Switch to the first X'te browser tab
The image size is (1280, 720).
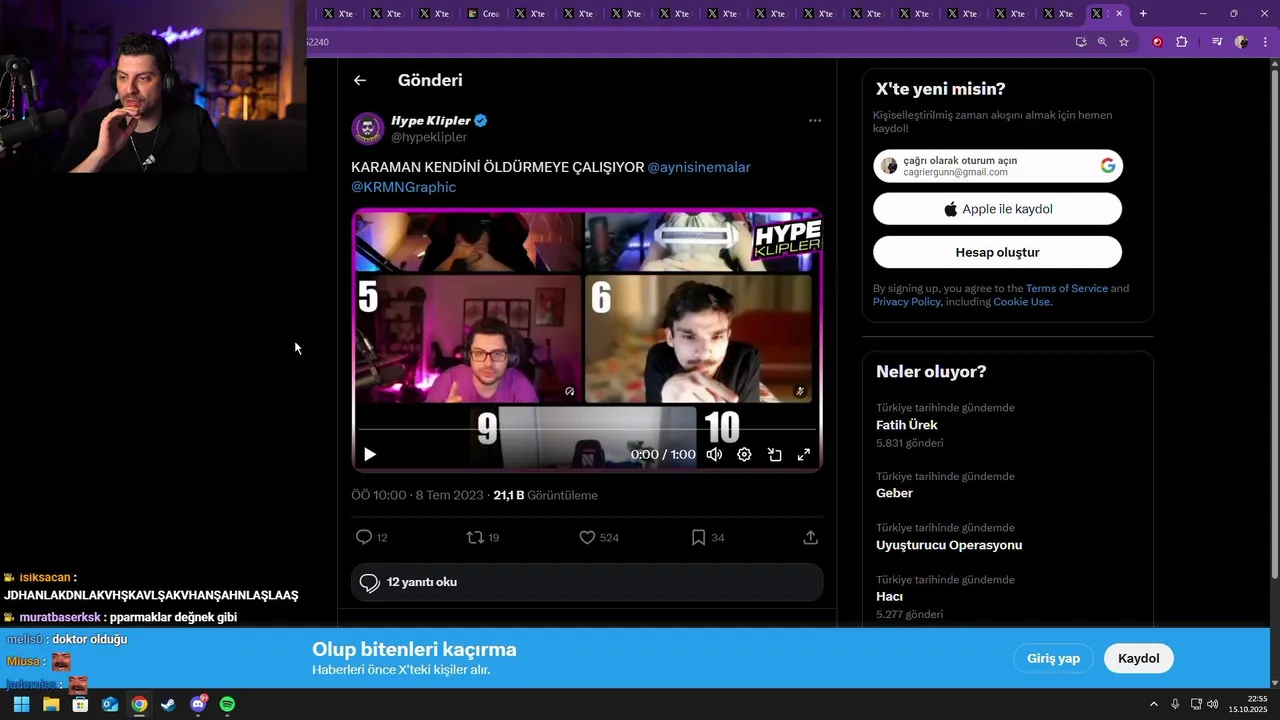coord(338,14)
